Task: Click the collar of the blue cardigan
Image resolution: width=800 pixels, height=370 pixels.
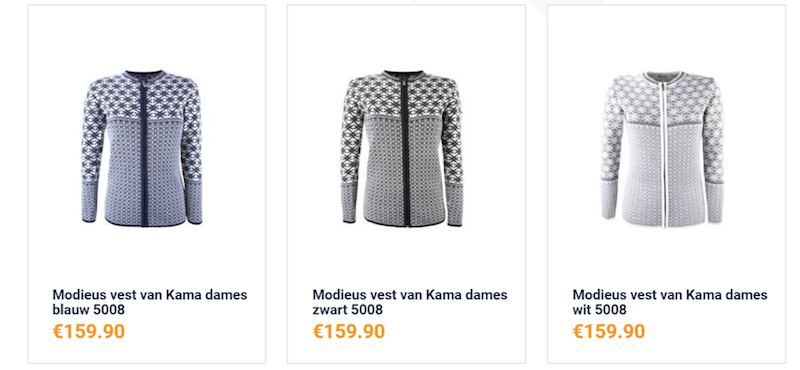Action: 143,75
